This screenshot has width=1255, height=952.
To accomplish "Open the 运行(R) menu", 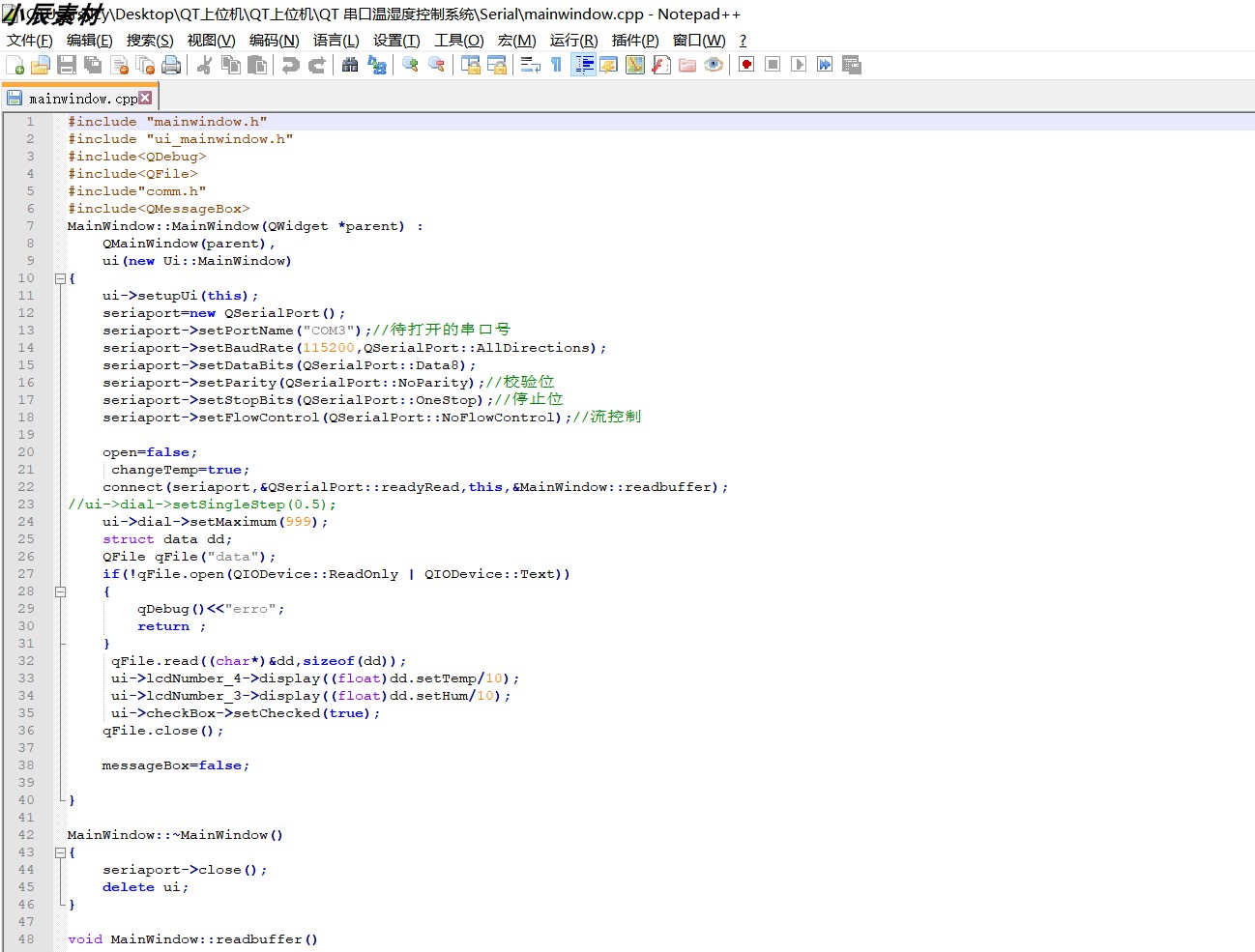I will coord(573,41).
